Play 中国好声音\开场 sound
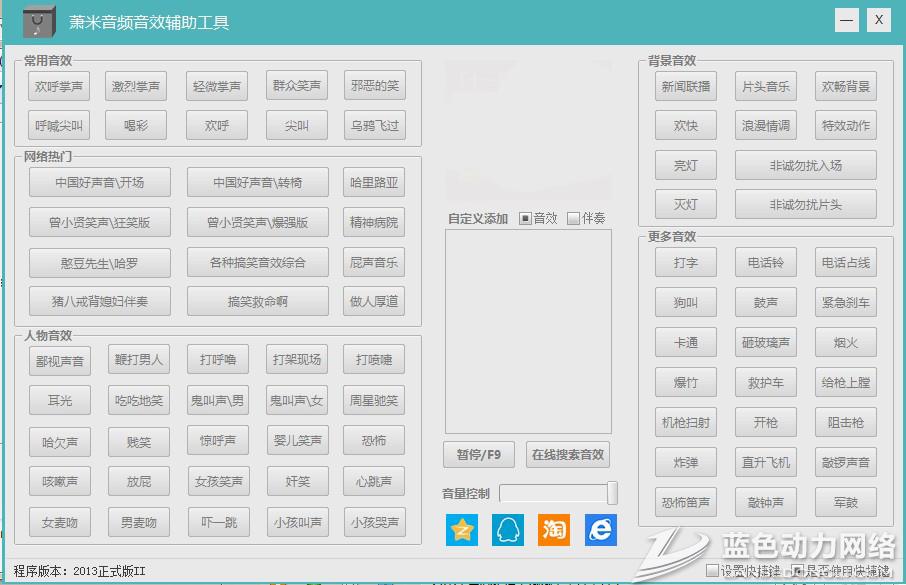The width and height of the screenshot is (906, 585). 99,182
